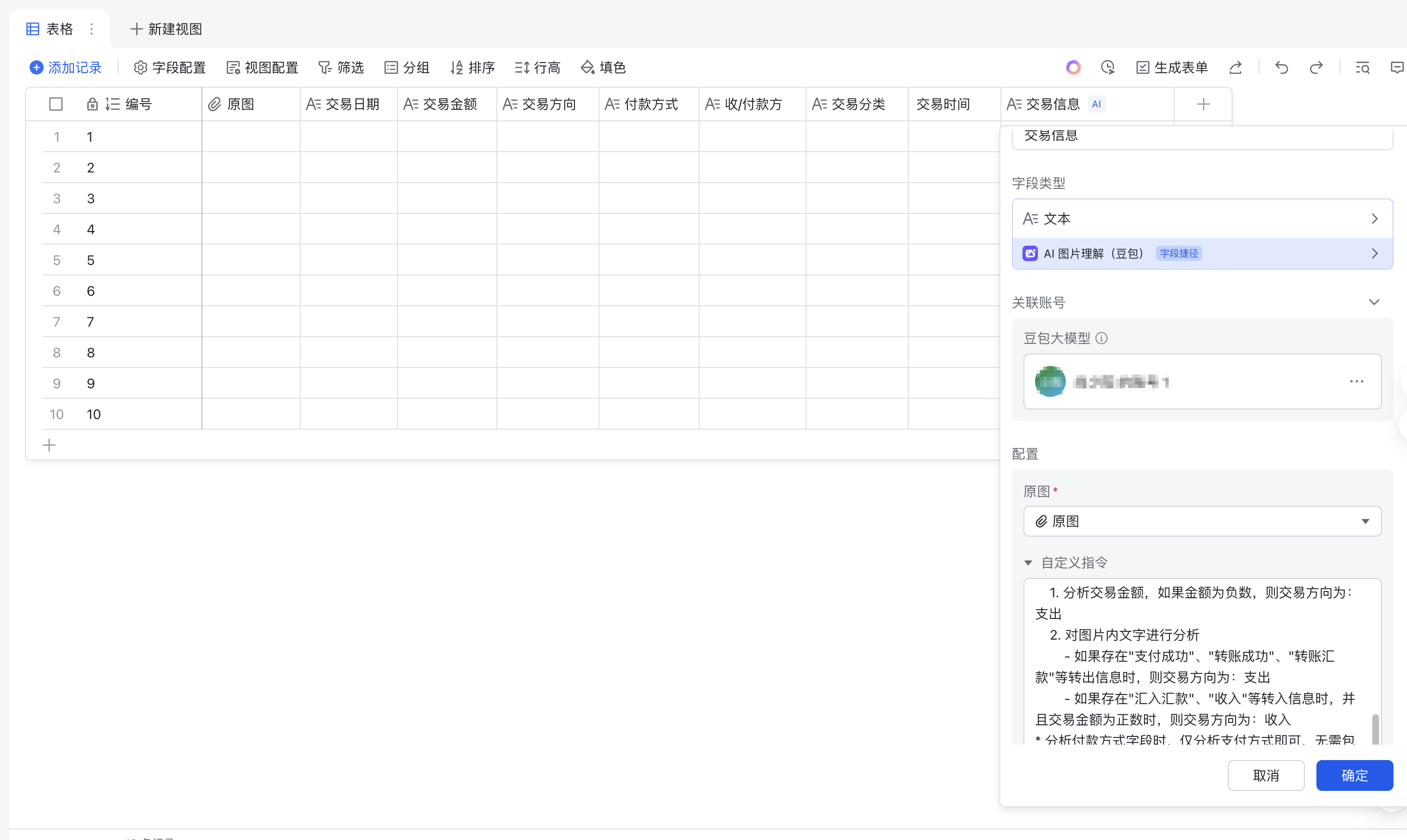Image resolution: width=1407 pixels, height=840 pixels.
Task: Click the redo arrow icon
Action: tap(1316, 68)
